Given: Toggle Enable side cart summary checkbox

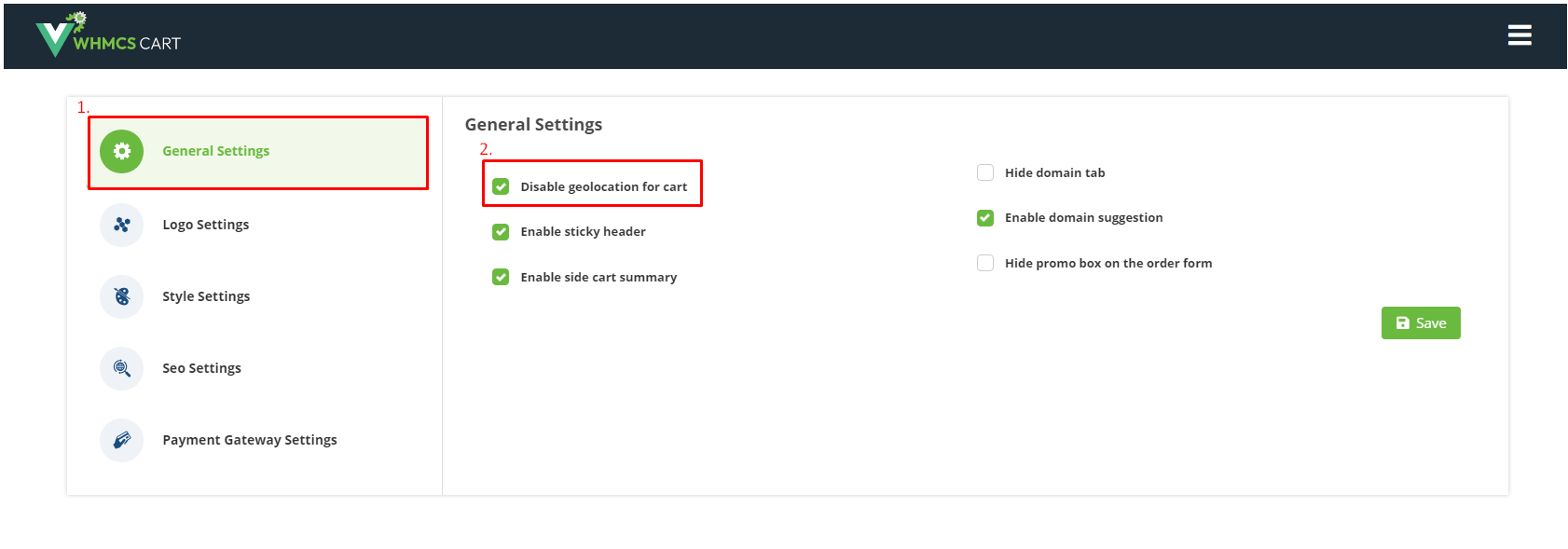Looking at the screenshot, I should pyautogui.click(x=501, y=277).
